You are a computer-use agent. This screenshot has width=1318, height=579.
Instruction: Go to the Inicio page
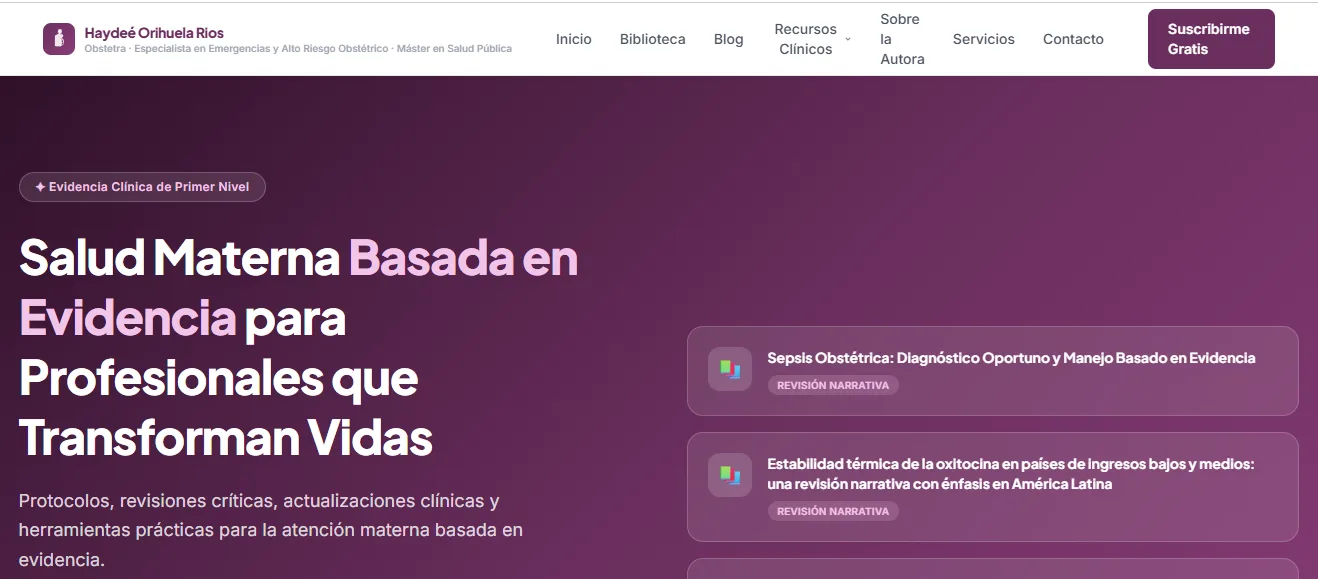coord(574,39)
